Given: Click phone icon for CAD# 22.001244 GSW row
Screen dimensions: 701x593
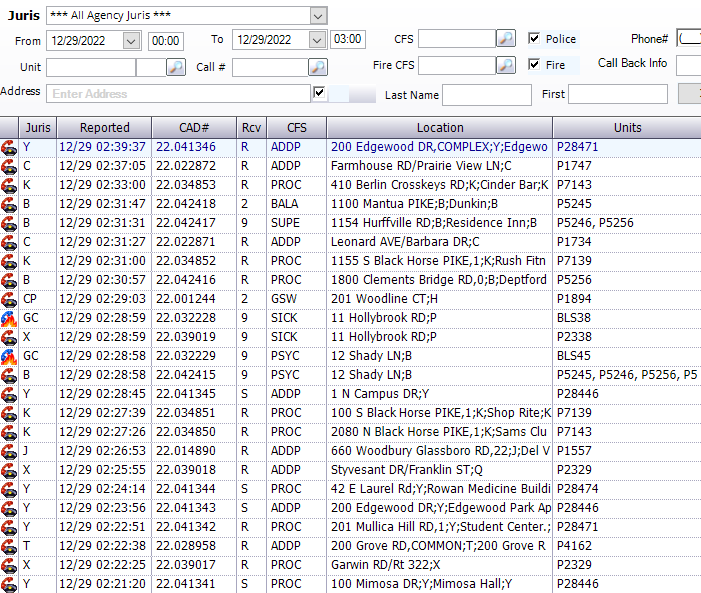Looking at the screenshot, I should (x=9, y=300).
